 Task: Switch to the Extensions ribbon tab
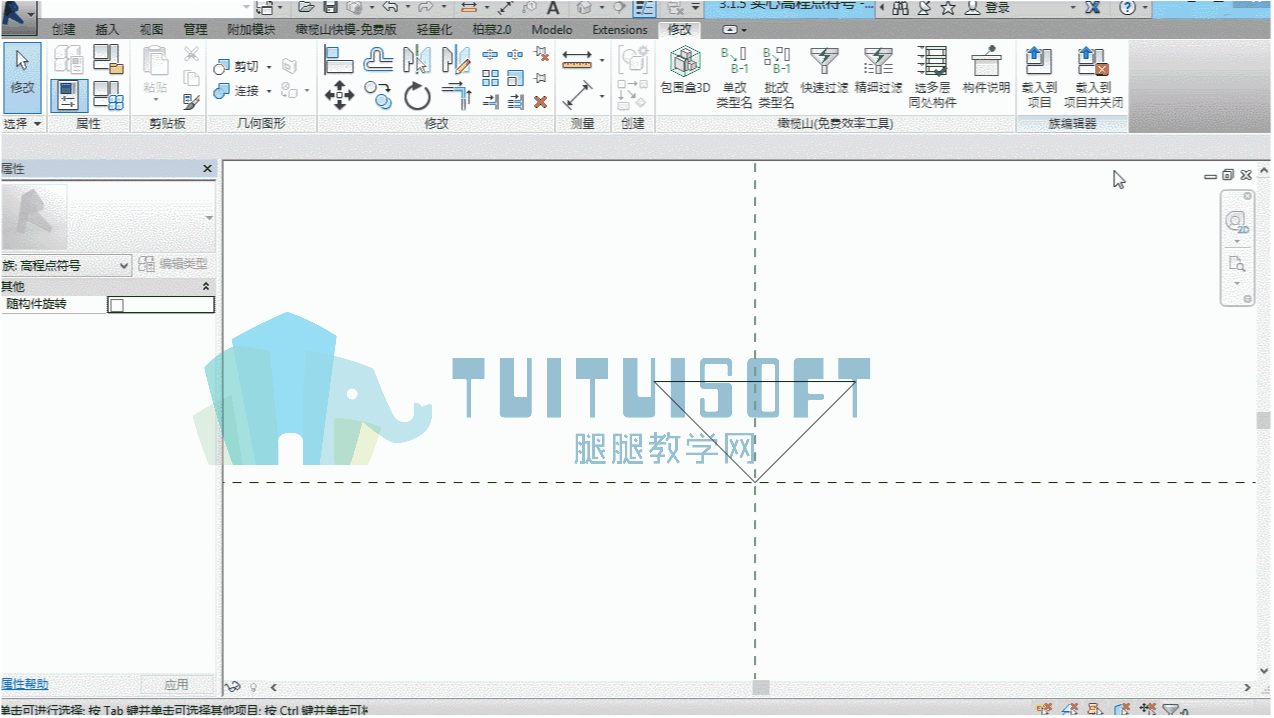(620, 30)
